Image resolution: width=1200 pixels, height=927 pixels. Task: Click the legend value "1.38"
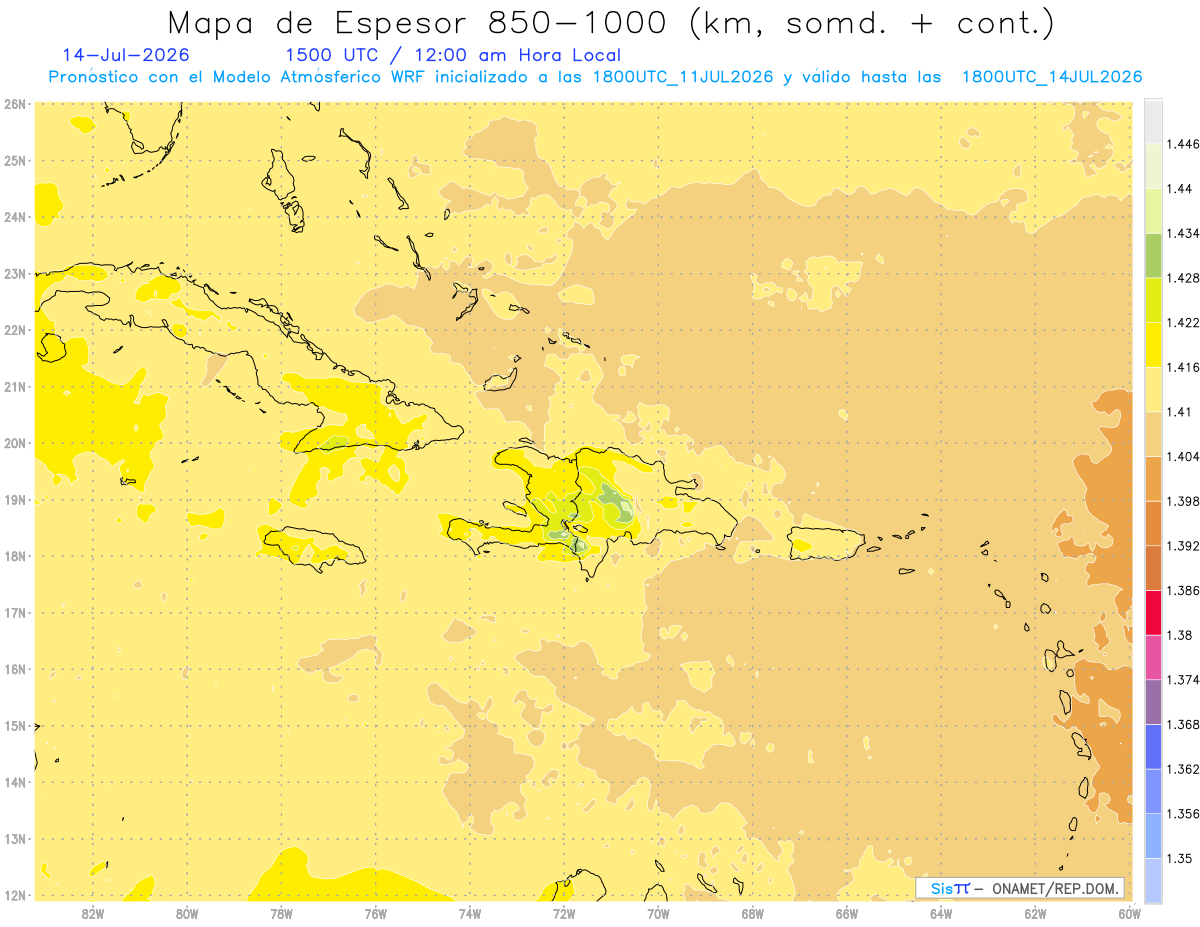(x=1177, y=635)
